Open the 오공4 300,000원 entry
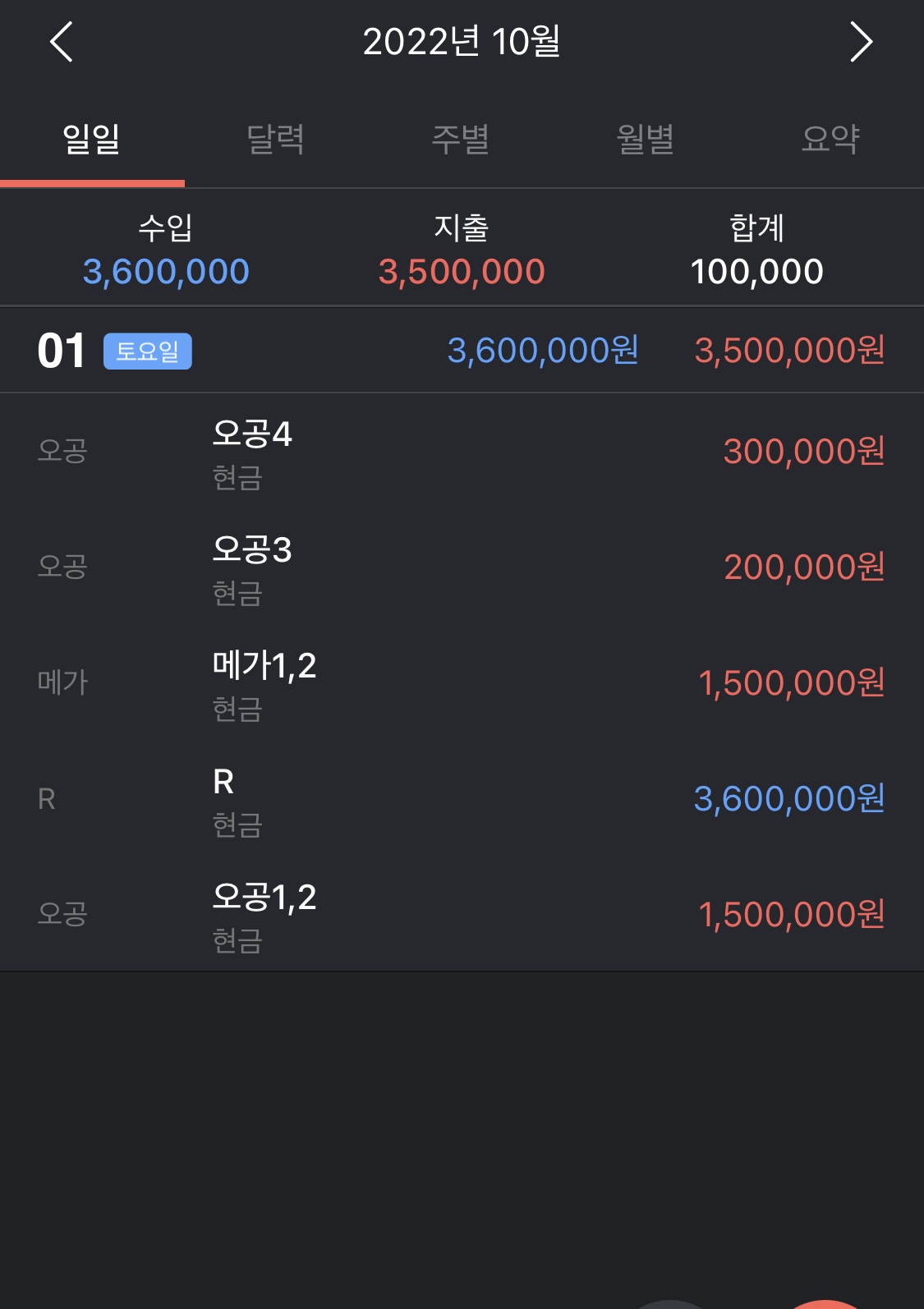 [462, 452]
